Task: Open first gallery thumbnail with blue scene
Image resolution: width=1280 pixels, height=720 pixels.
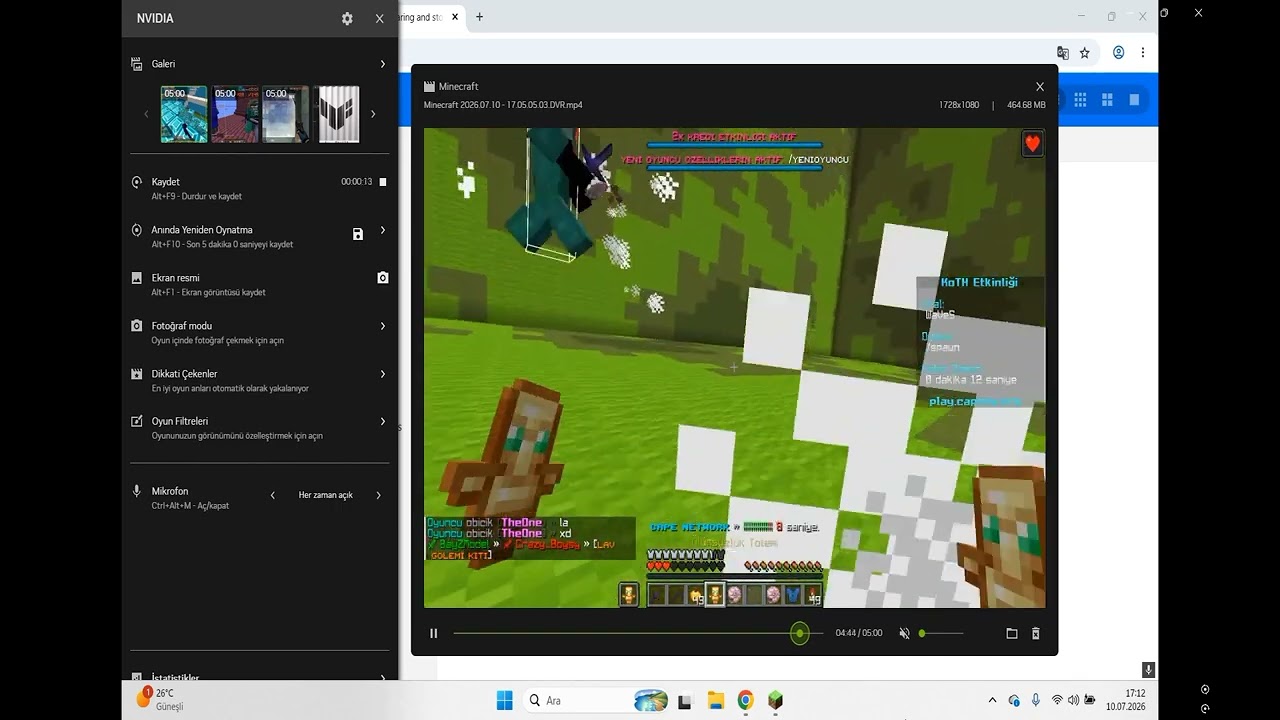Action: click(184, 114)
